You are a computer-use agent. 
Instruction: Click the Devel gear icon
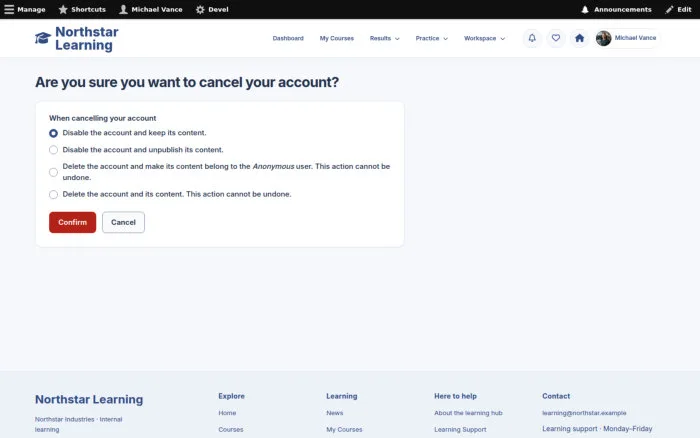click(200, 9)
